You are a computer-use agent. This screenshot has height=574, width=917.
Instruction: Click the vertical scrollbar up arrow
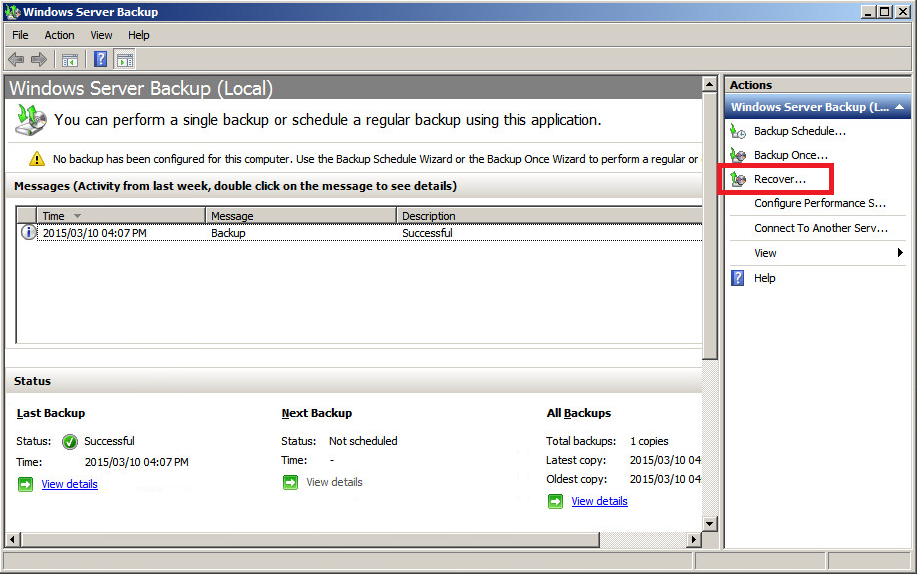click(709, 84)
